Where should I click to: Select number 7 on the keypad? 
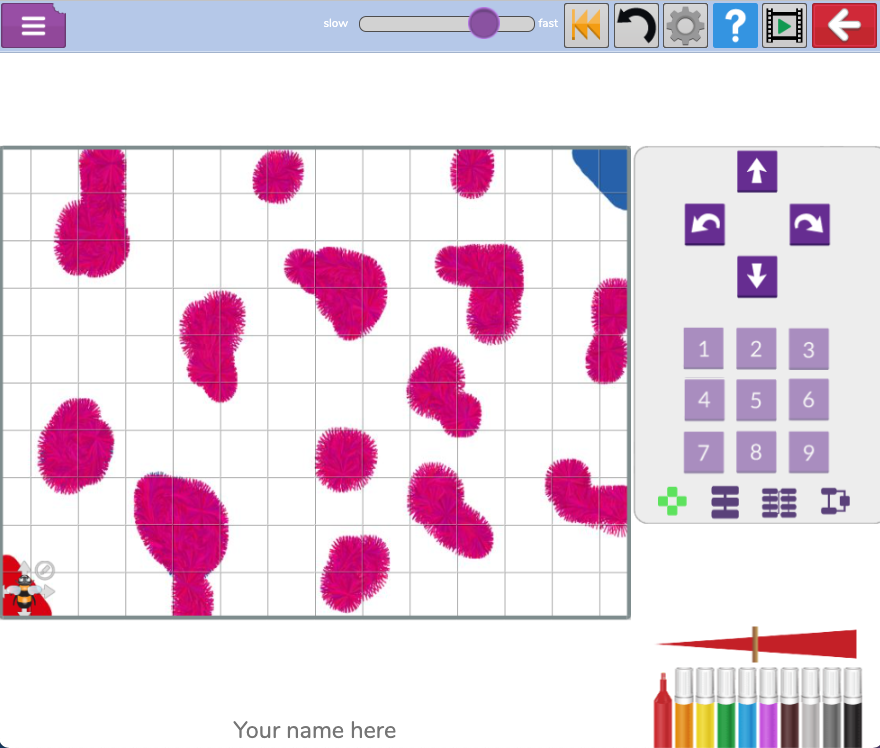704,452
